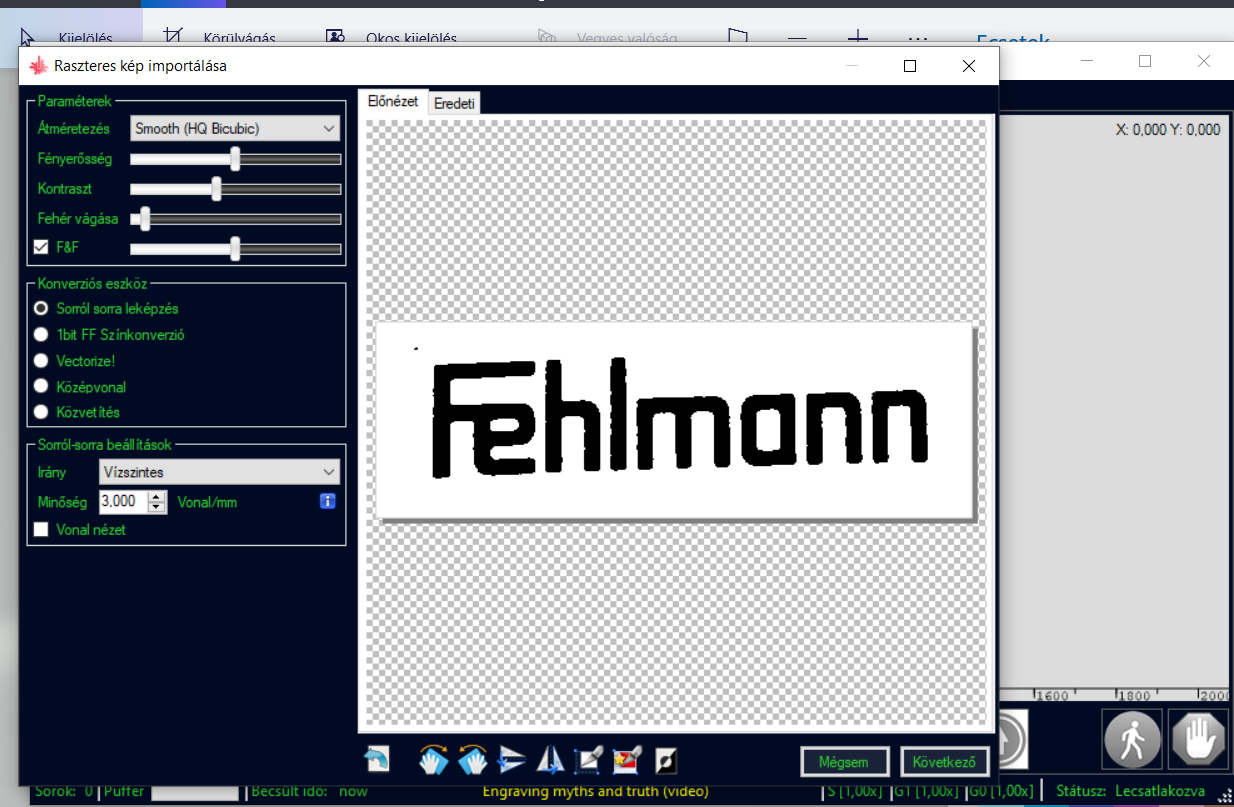Click the LaserGRBL logo in the dialog title
1234x807 pixels.
39,66
